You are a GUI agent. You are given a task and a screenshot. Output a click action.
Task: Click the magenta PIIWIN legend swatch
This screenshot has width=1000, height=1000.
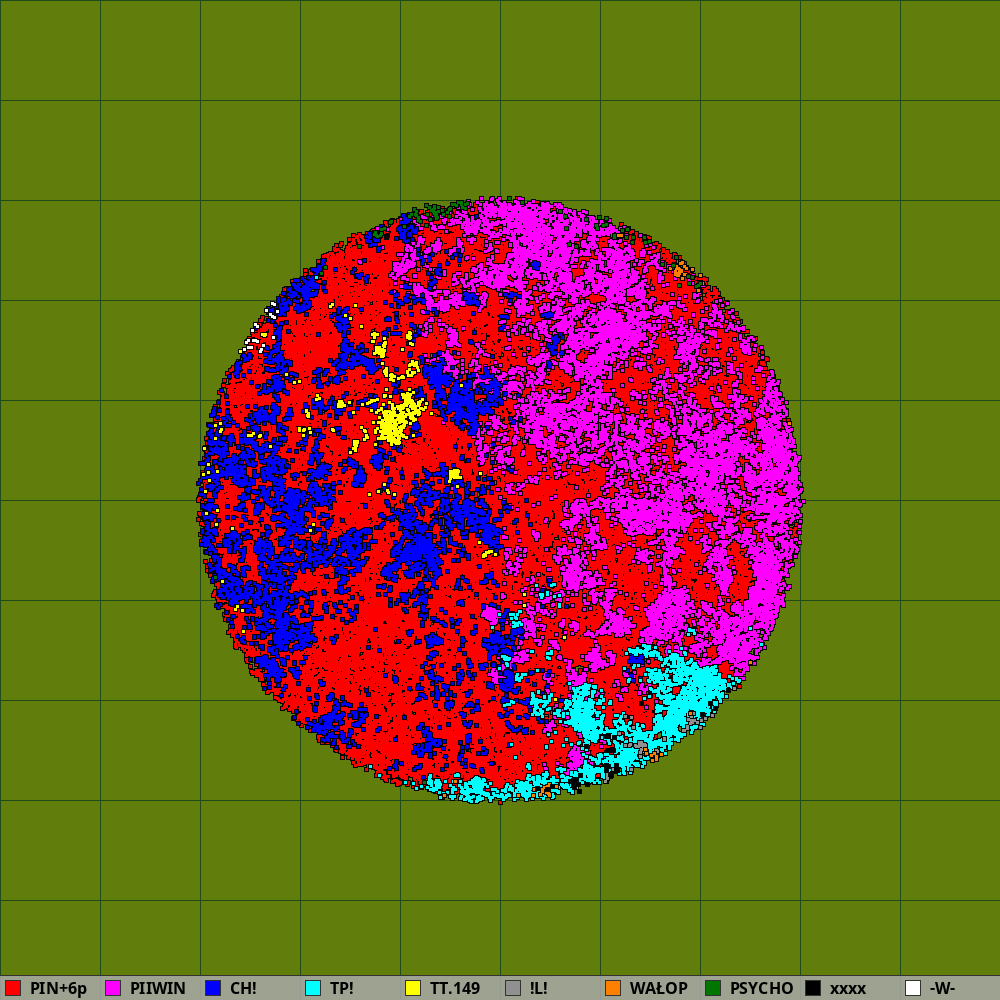click(113, 988)
